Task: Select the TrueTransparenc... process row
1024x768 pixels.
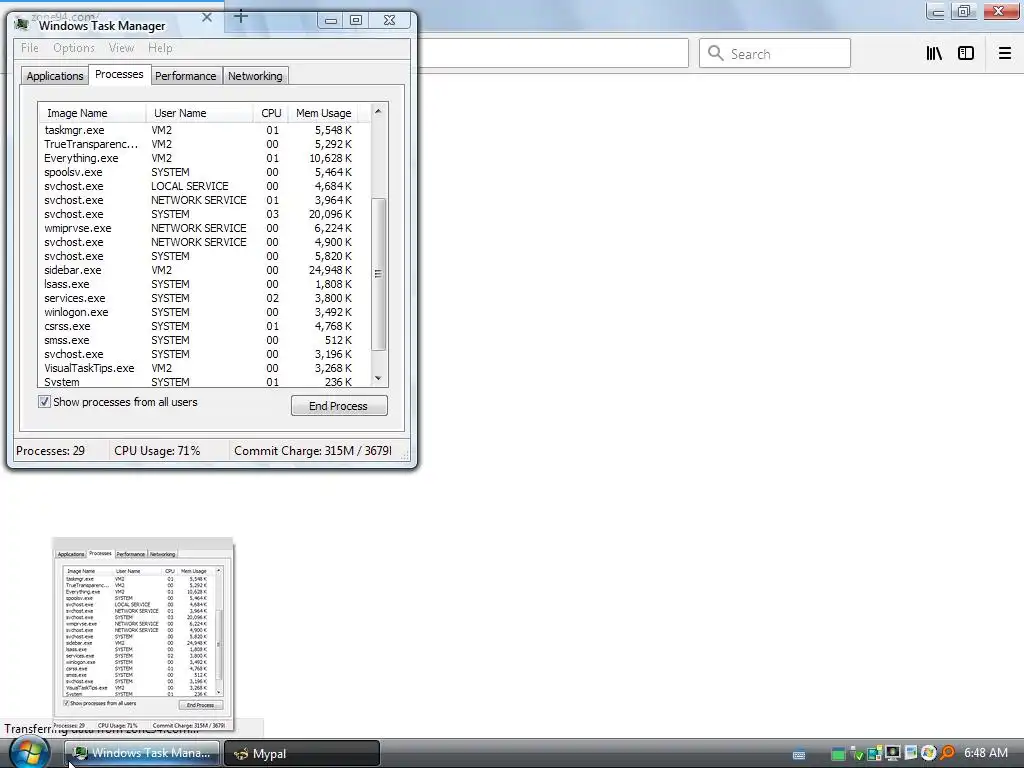Action: pos(204,144)
